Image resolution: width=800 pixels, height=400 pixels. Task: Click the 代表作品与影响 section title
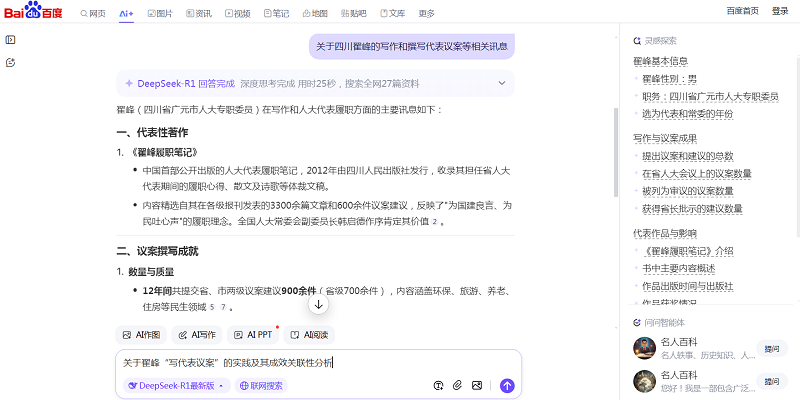(x=665, y=234)
